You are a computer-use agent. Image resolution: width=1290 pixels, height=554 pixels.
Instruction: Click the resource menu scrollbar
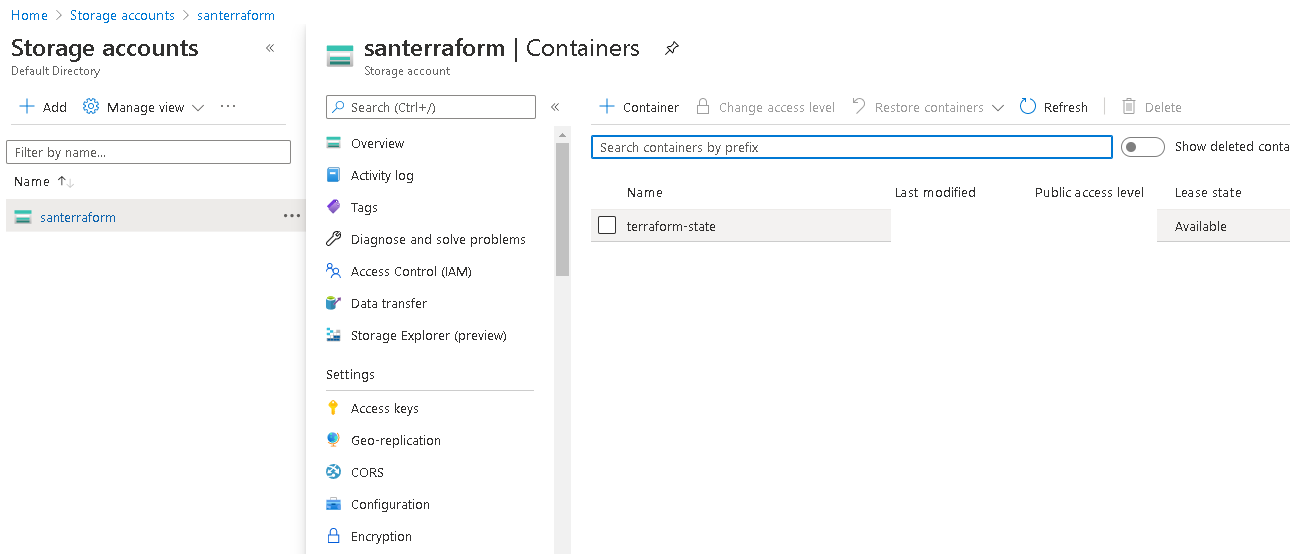(562, 210)
